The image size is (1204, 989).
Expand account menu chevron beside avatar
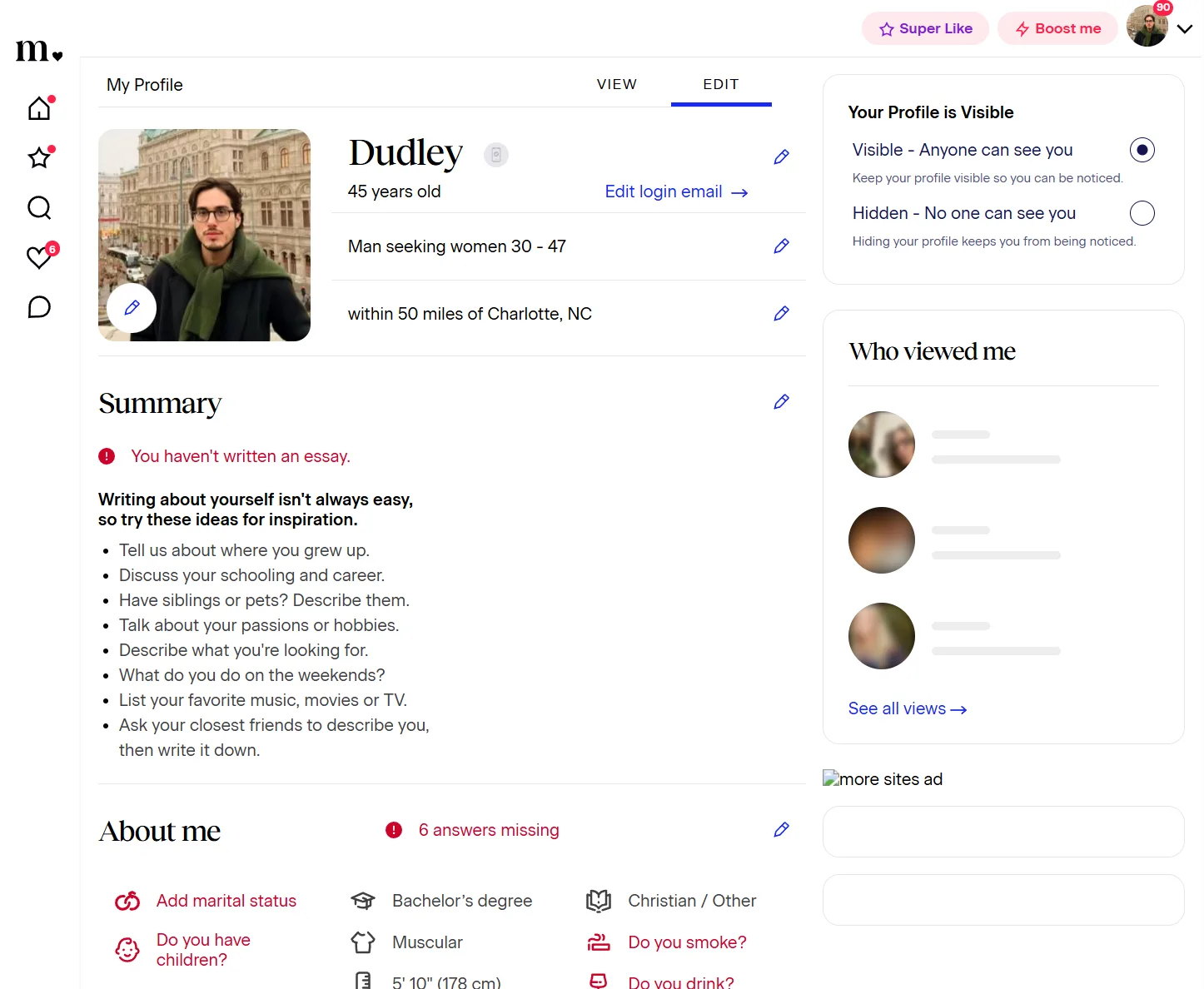pyautogui.click(x=1185, y=28)
